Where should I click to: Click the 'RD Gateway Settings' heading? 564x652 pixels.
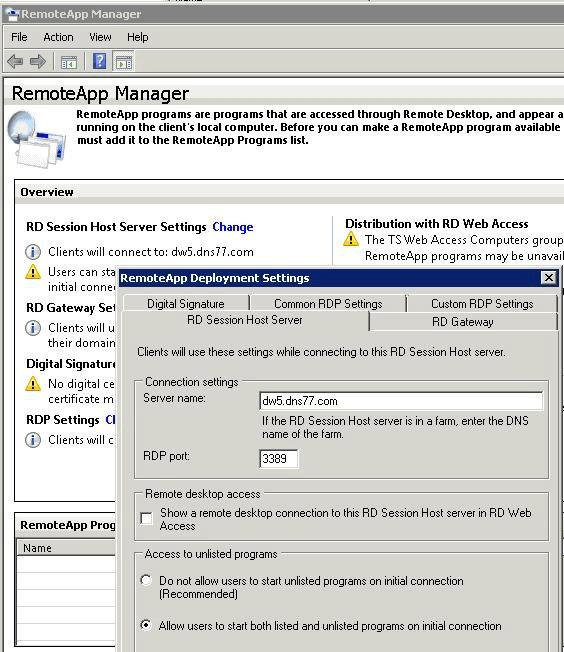[71, 308]
